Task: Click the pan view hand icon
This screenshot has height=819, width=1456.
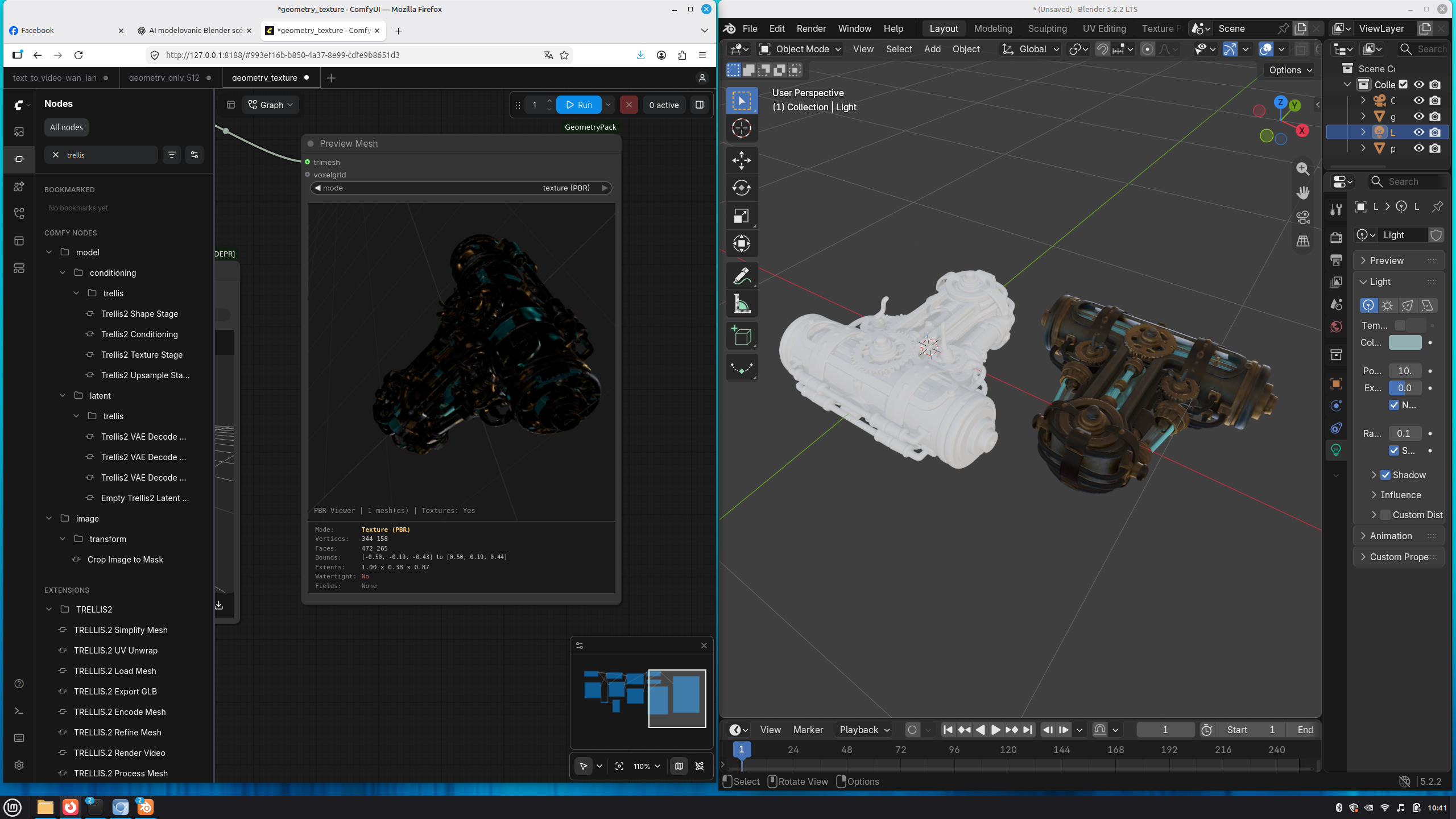Action: coord(1302,193)
